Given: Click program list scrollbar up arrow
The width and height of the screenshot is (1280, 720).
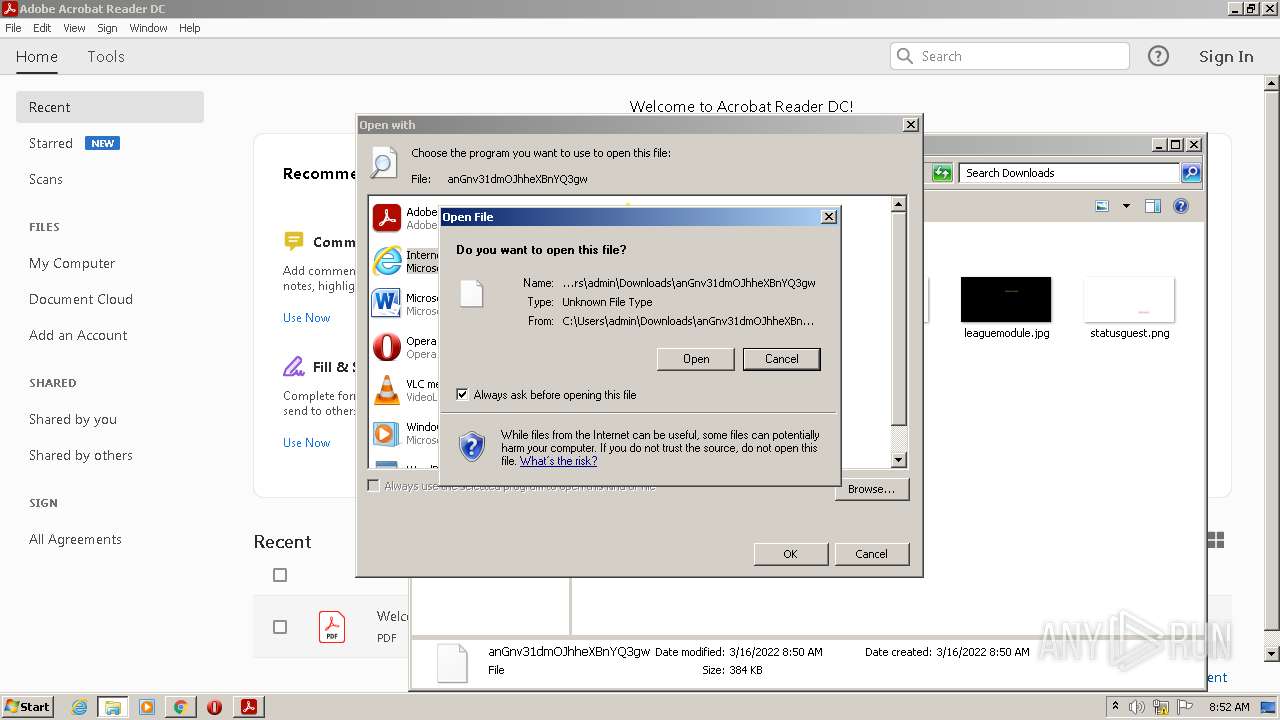Looking at the screenshot, I should [898, 204].
